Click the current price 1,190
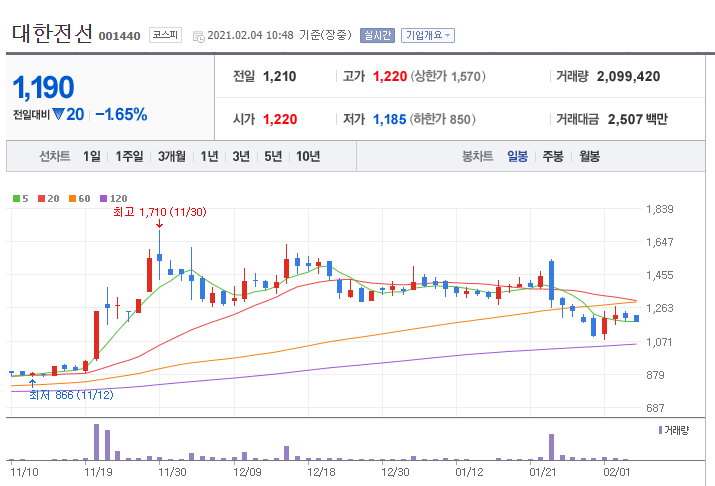This screenshot has width=715, height=486. (43, 87)
